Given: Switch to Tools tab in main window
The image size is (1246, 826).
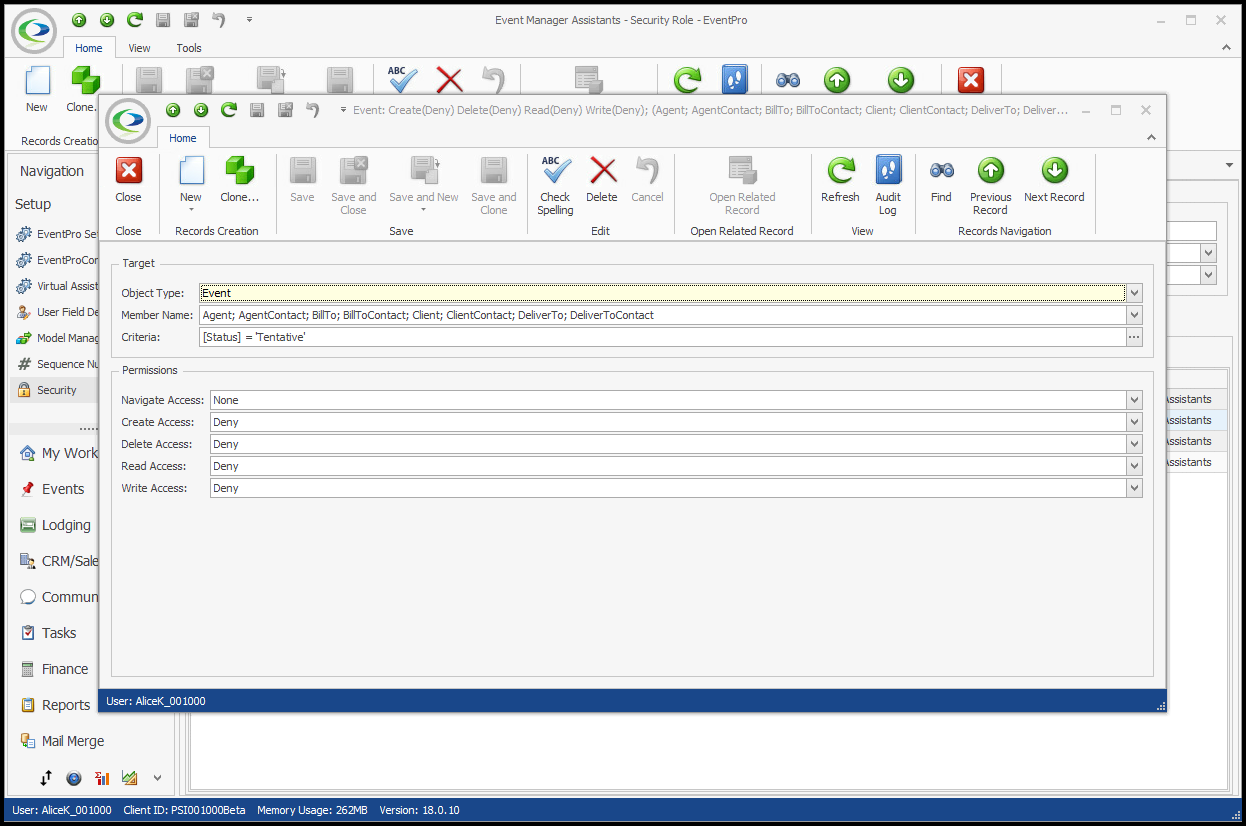Looking at the screenshot, I should [189, 48].
